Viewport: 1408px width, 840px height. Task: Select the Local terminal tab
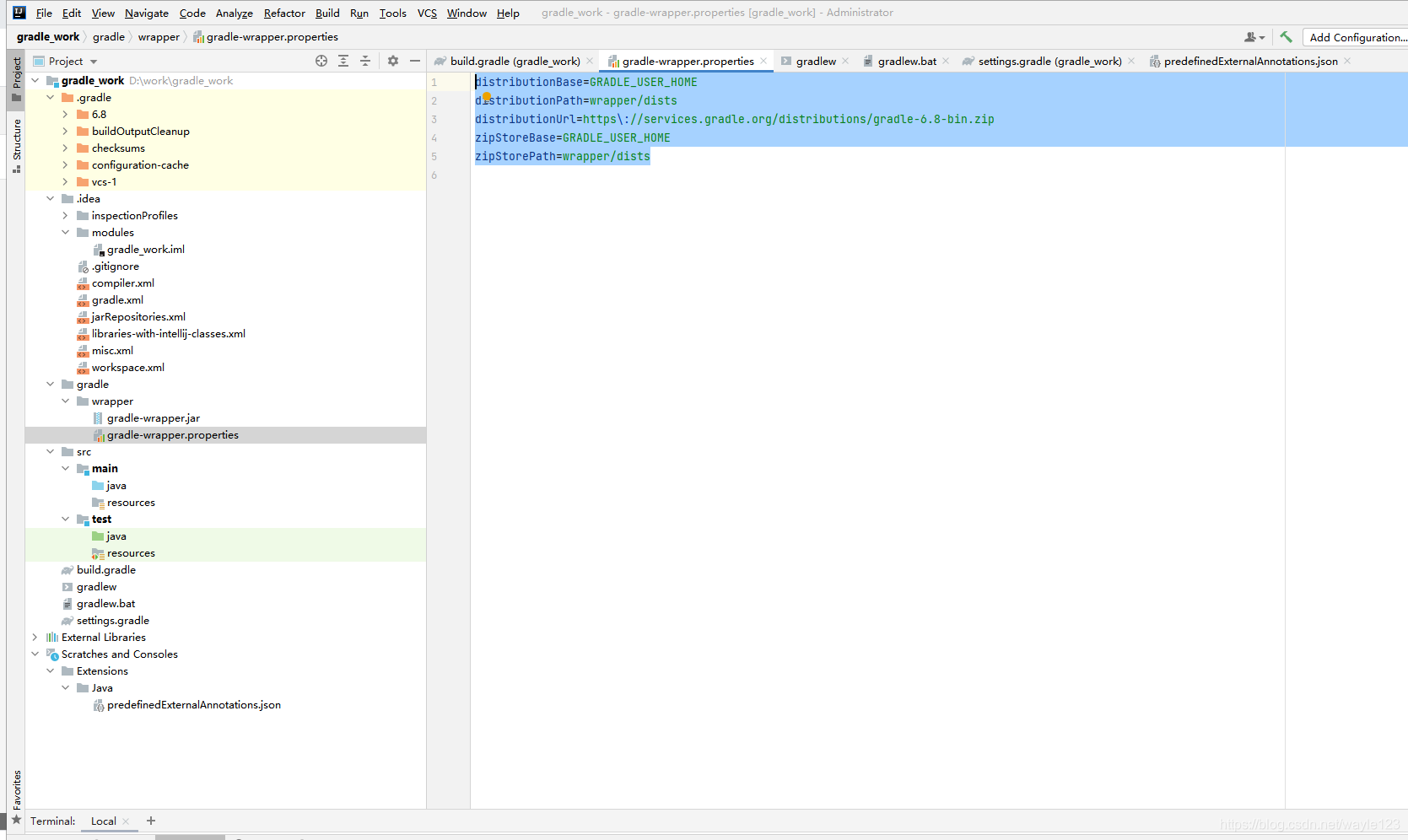tap(104, 821)
